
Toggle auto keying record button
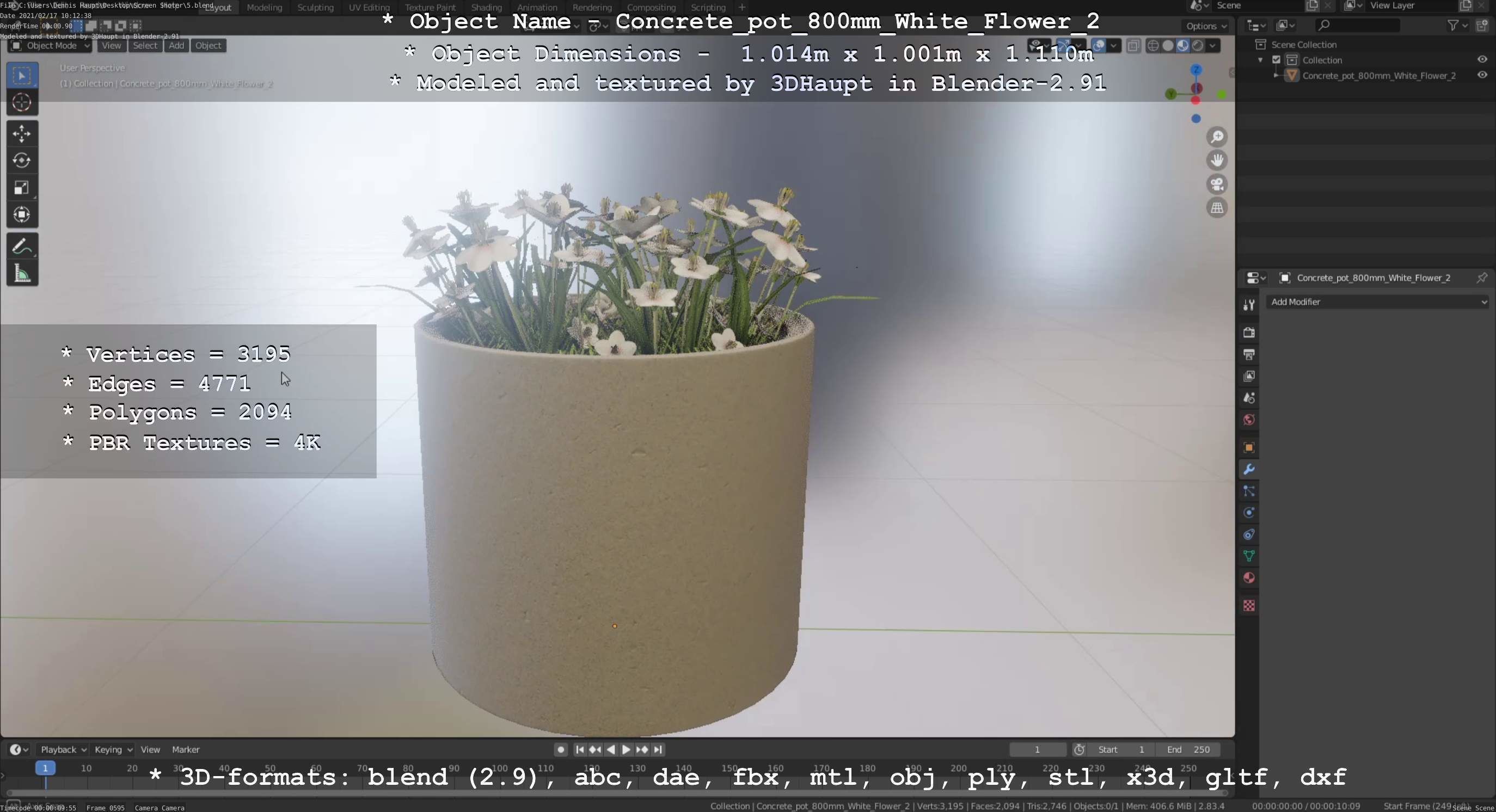(x=560, y=750)
